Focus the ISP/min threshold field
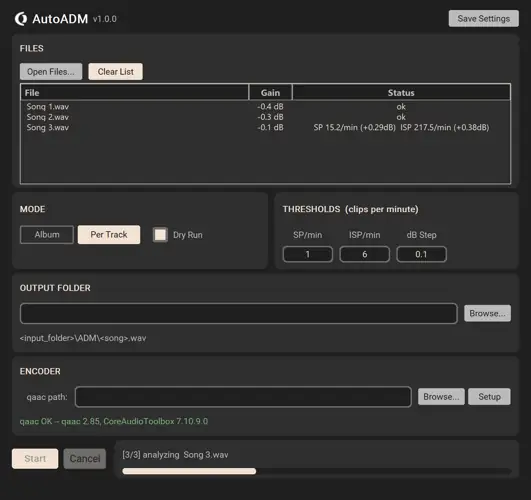Screen dimensions: 531x500 [x=364, y=254]
